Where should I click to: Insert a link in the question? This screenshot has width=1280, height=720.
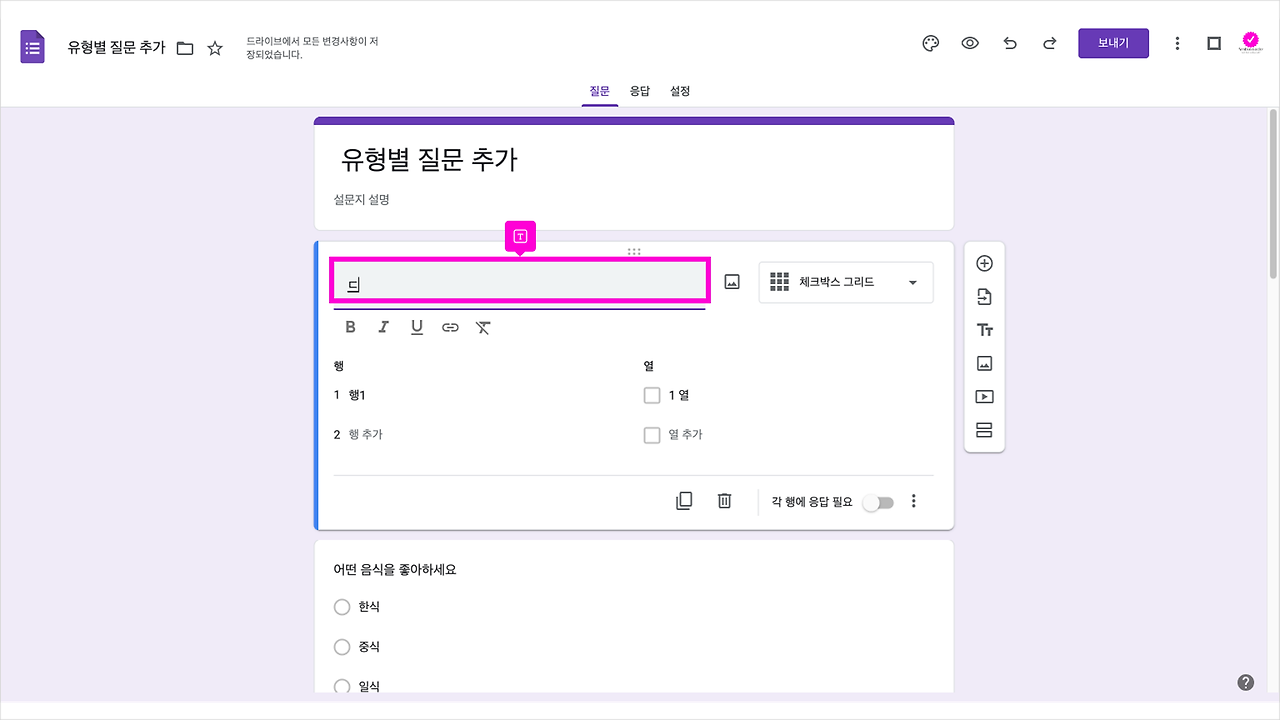pyautogui.click(x=450, y=326)
